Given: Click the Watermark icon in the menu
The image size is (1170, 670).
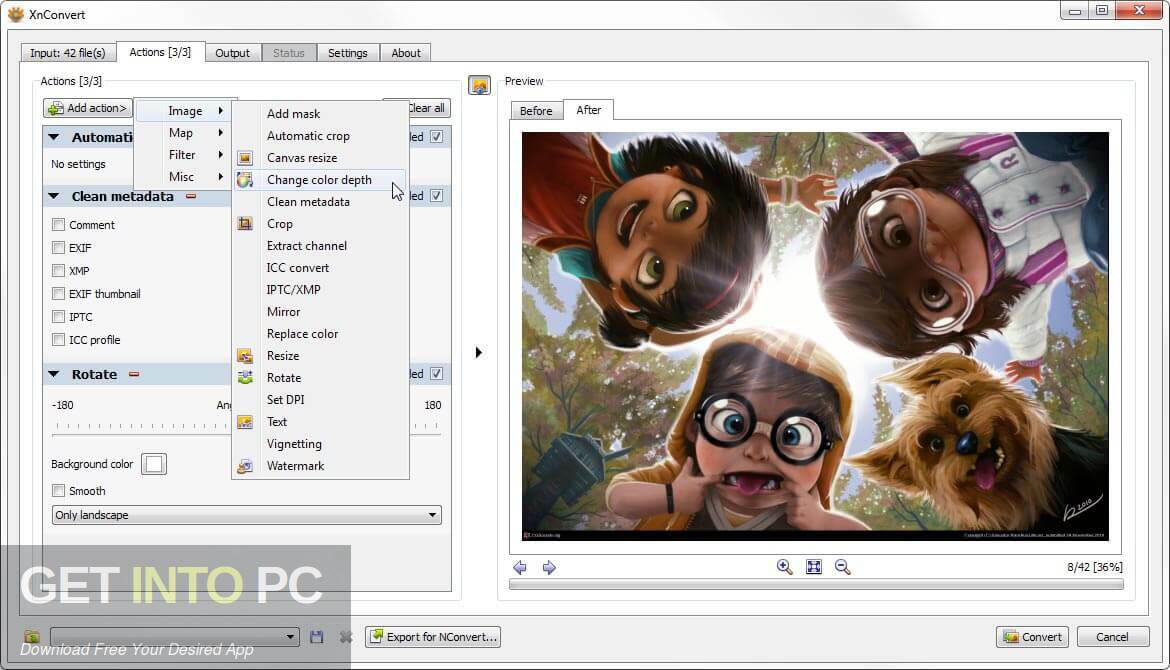Looking at the screenshot, I should (x=245, y=466).
